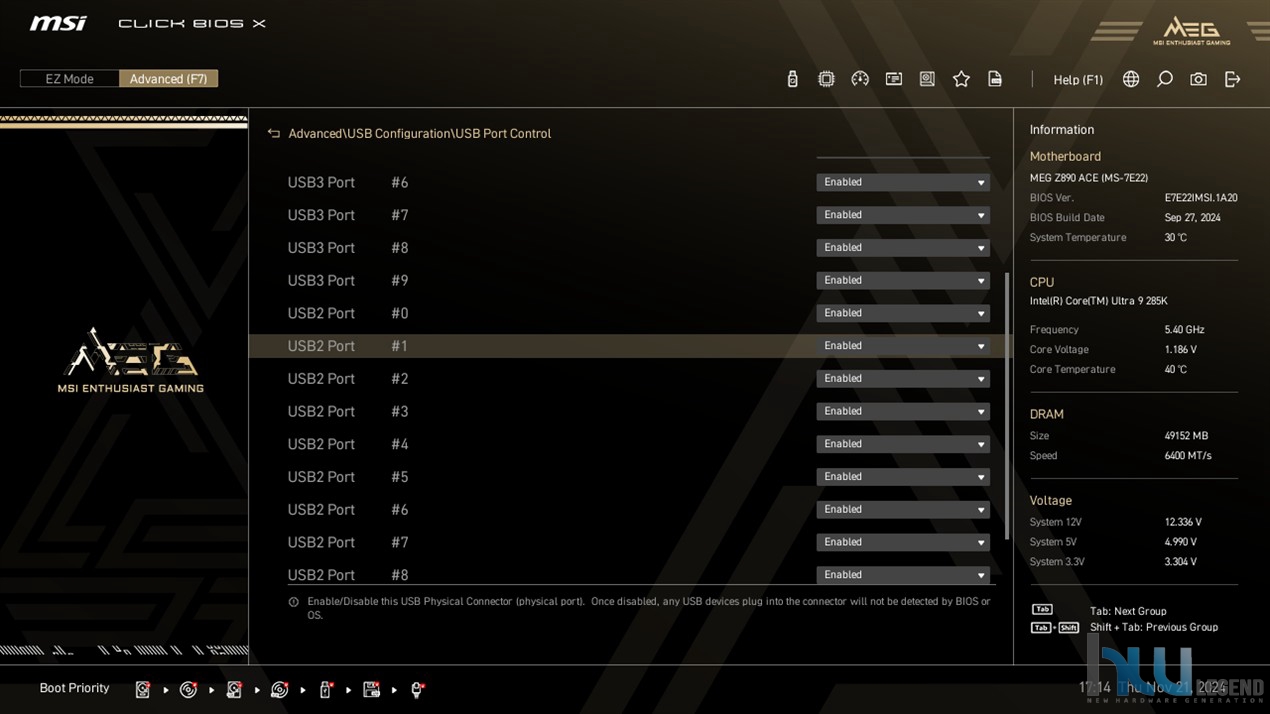
Task: Open USB2 Port #0 Enabled dropdown
Action: pos(903,313)
